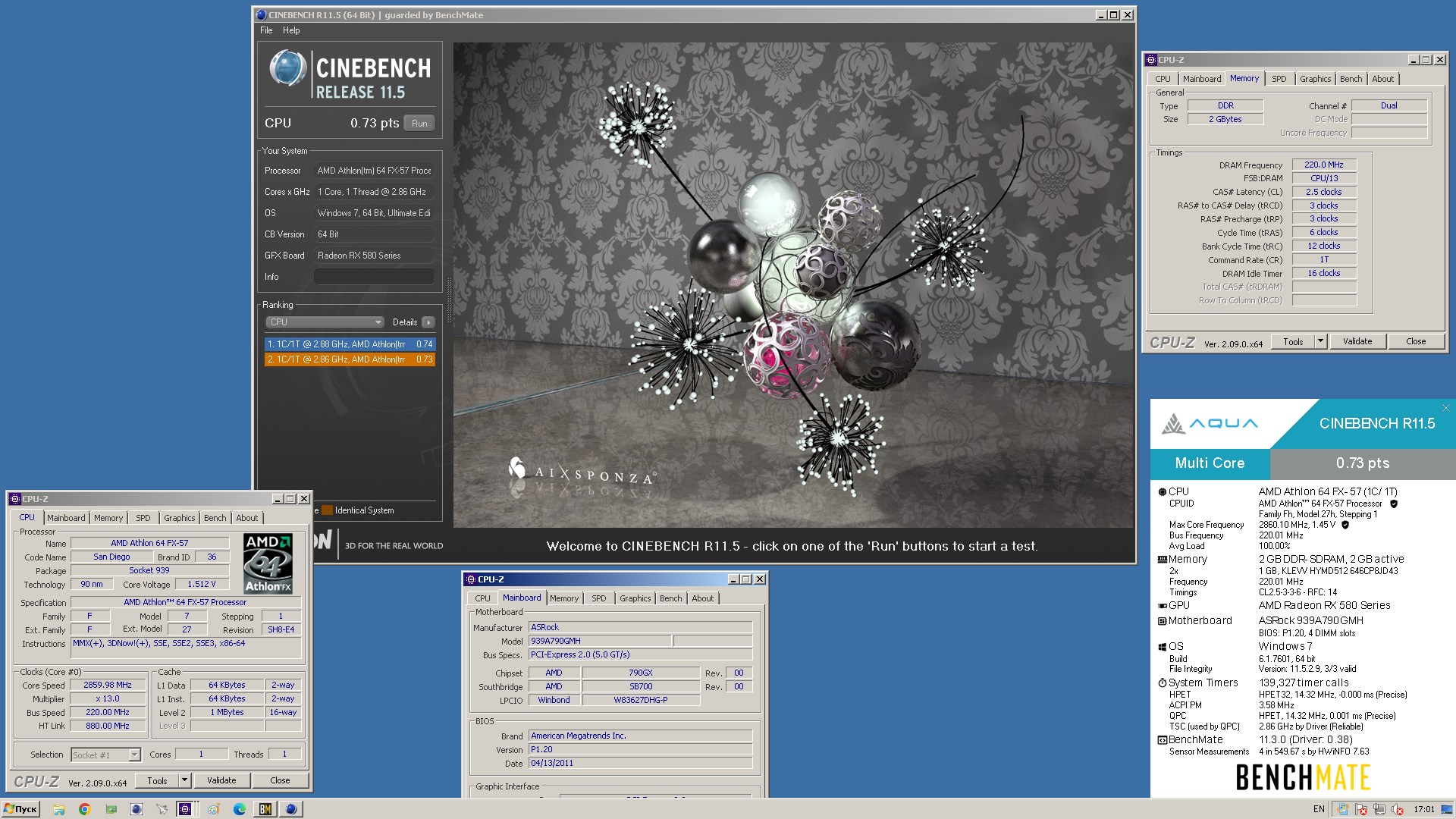Click the Memory icon in BenchMate panel
The width and height of the screenshot is (1456, 819).
(x=1162, y=560)
